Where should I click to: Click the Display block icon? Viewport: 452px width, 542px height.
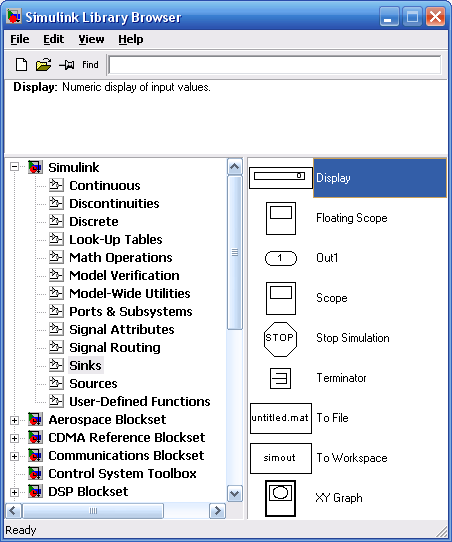click(281, 178)
